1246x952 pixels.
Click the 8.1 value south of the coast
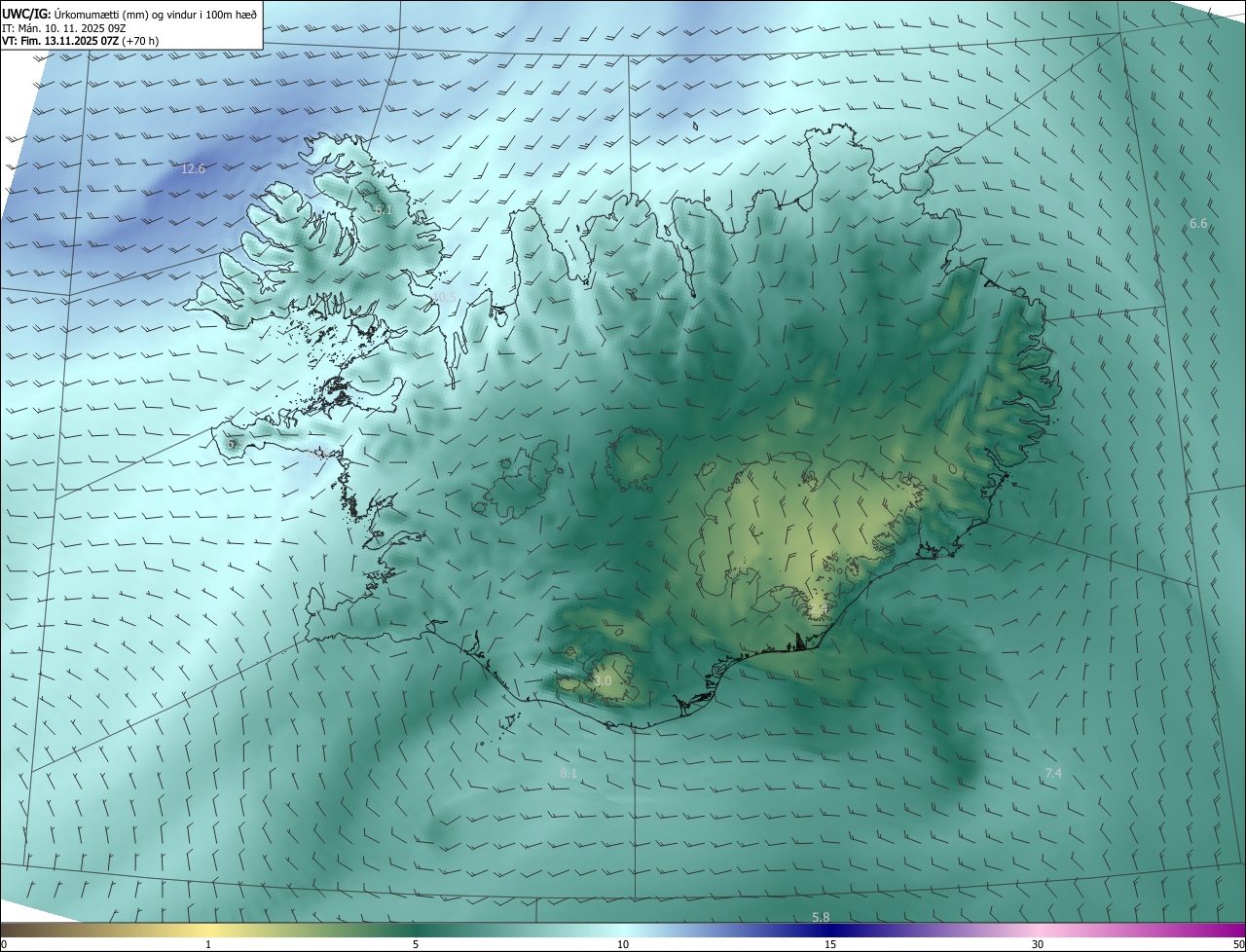point(568,774)
